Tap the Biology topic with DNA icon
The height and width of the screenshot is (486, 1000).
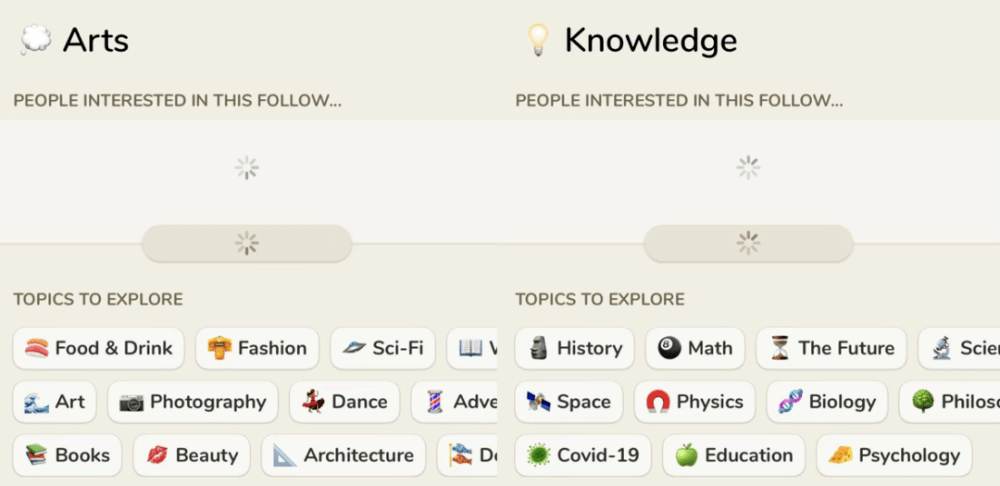pyautogui.click(x=827, y=402)
